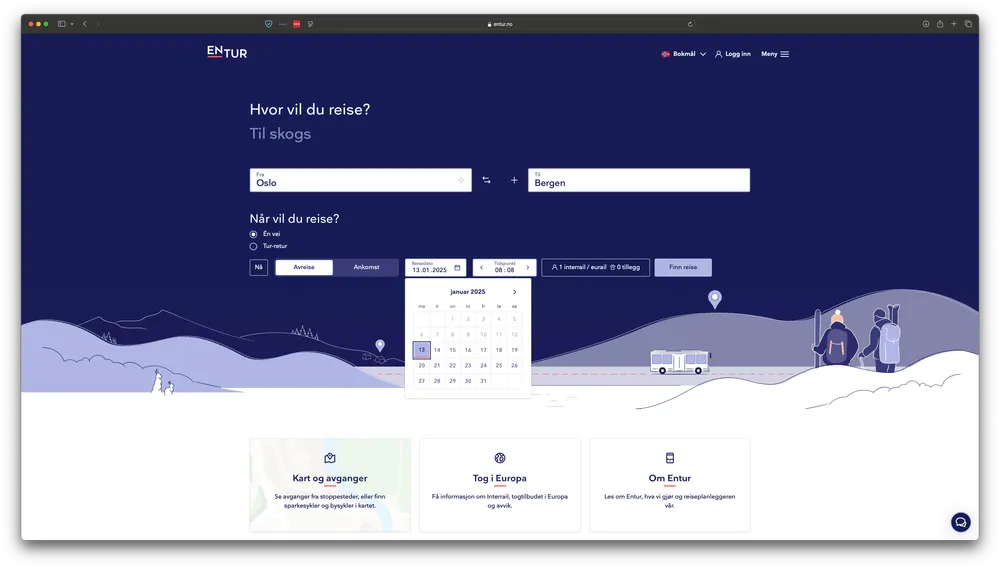Swap the from and to locations

(x=486, y=180)
